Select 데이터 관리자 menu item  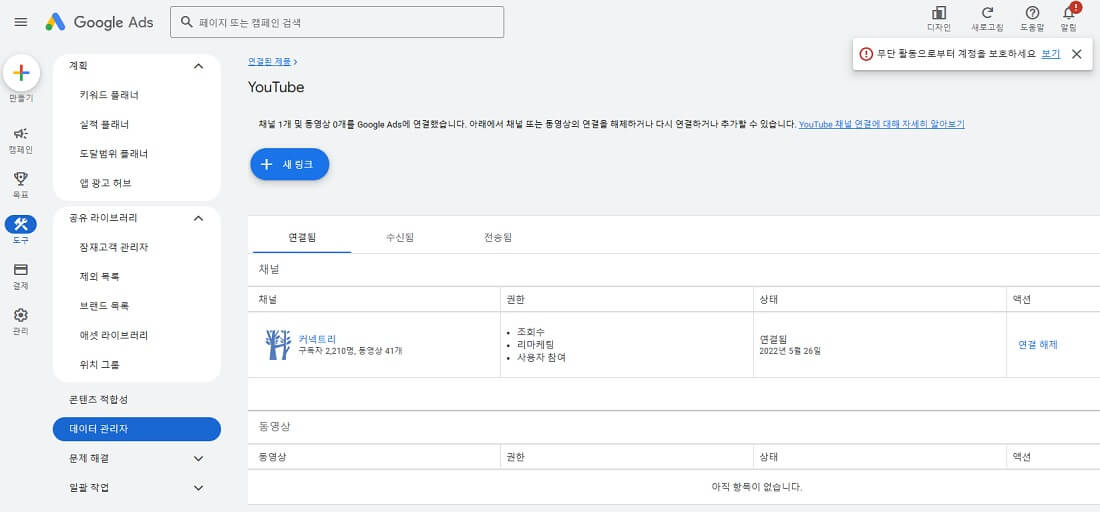[137, 429]
